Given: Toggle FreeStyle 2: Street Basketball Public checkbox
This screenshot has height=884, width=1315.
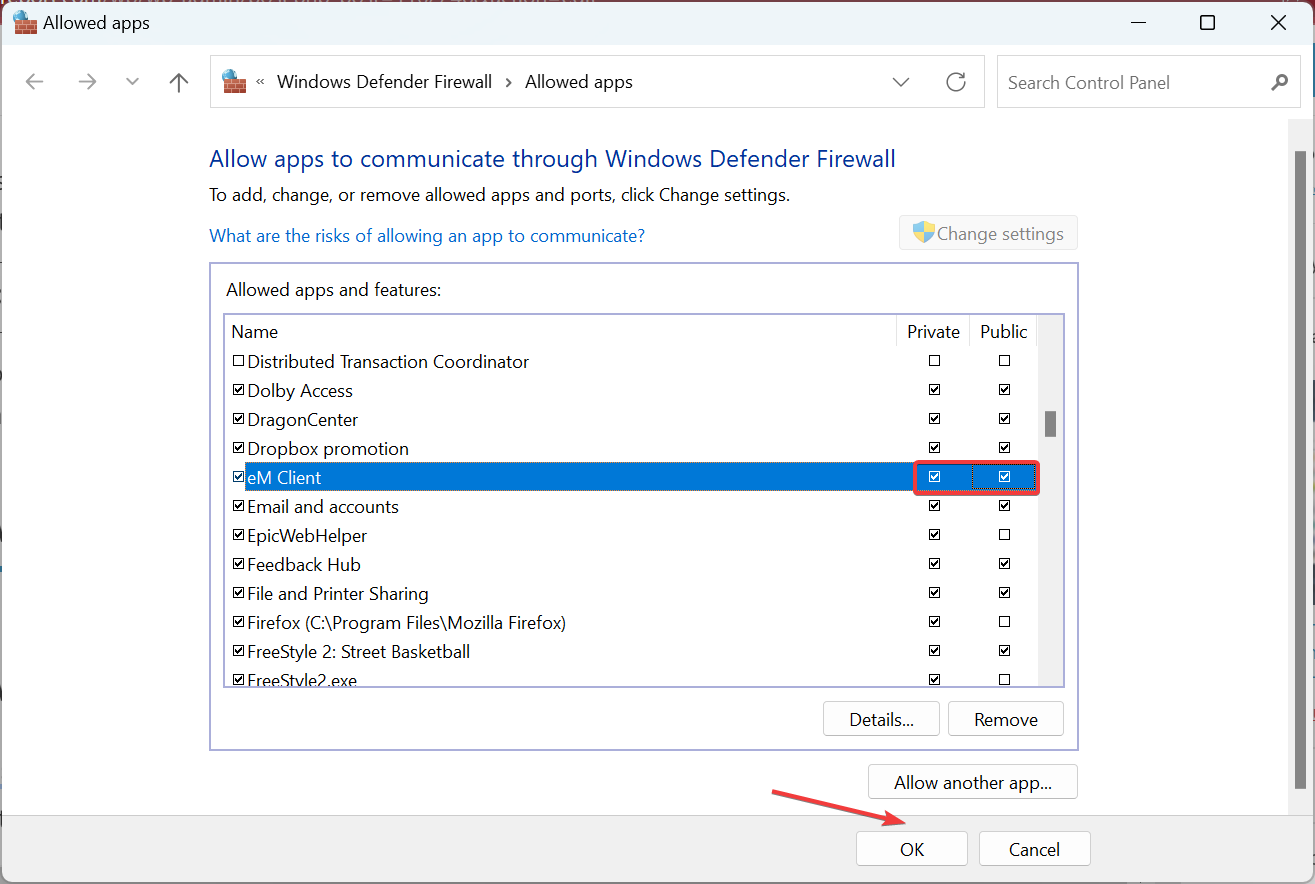Looking at the screenshot, I should tap(1004, 651).
